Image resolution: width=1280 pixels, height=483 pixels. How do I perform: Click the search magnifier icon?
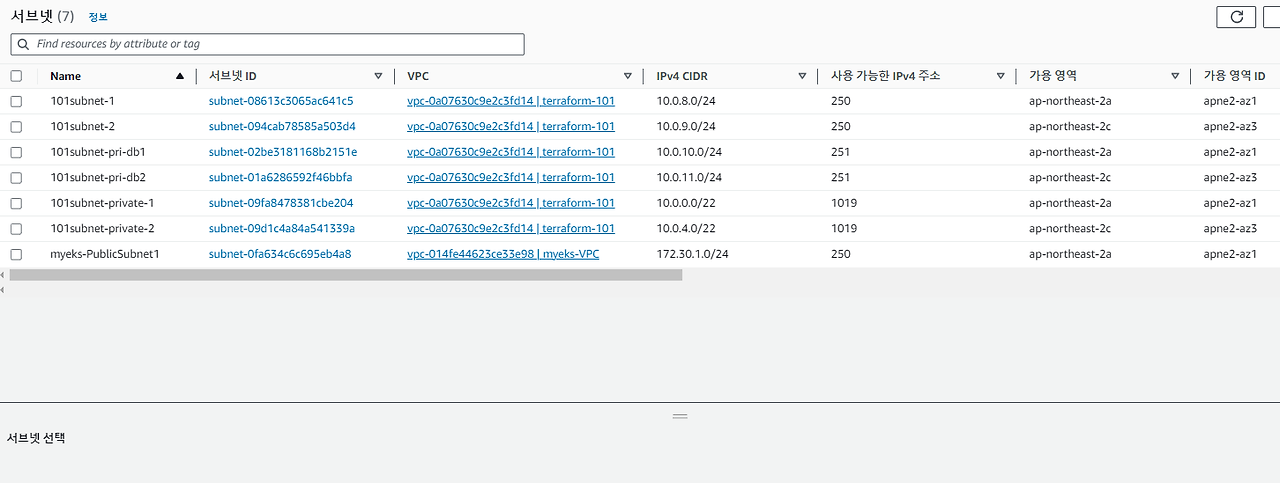tap(23, 44)
